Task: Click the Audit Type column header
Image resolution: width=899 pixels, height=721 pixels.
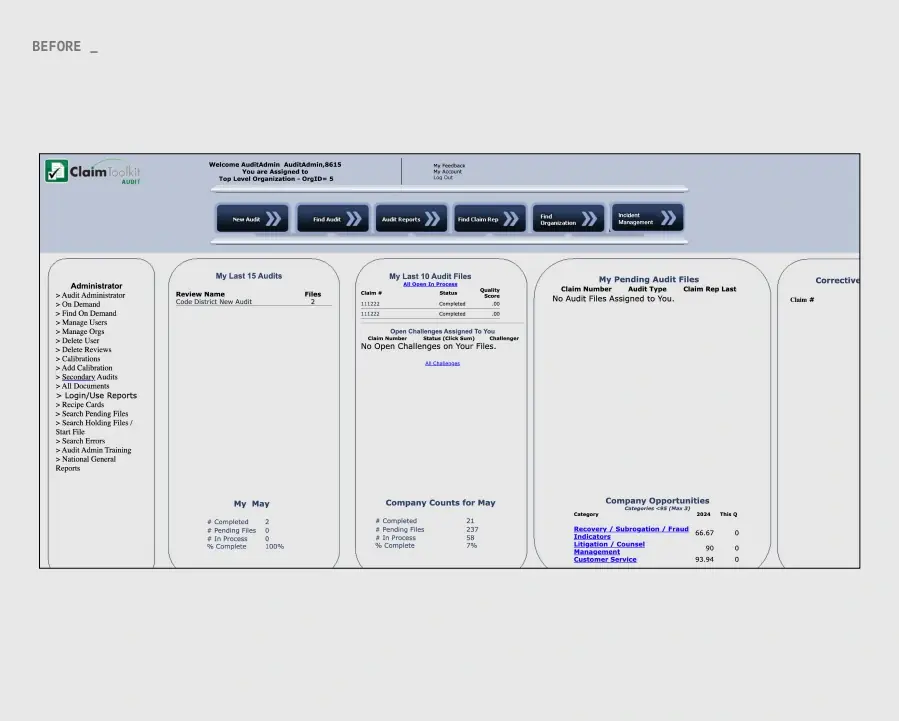Action: point(647,289)
